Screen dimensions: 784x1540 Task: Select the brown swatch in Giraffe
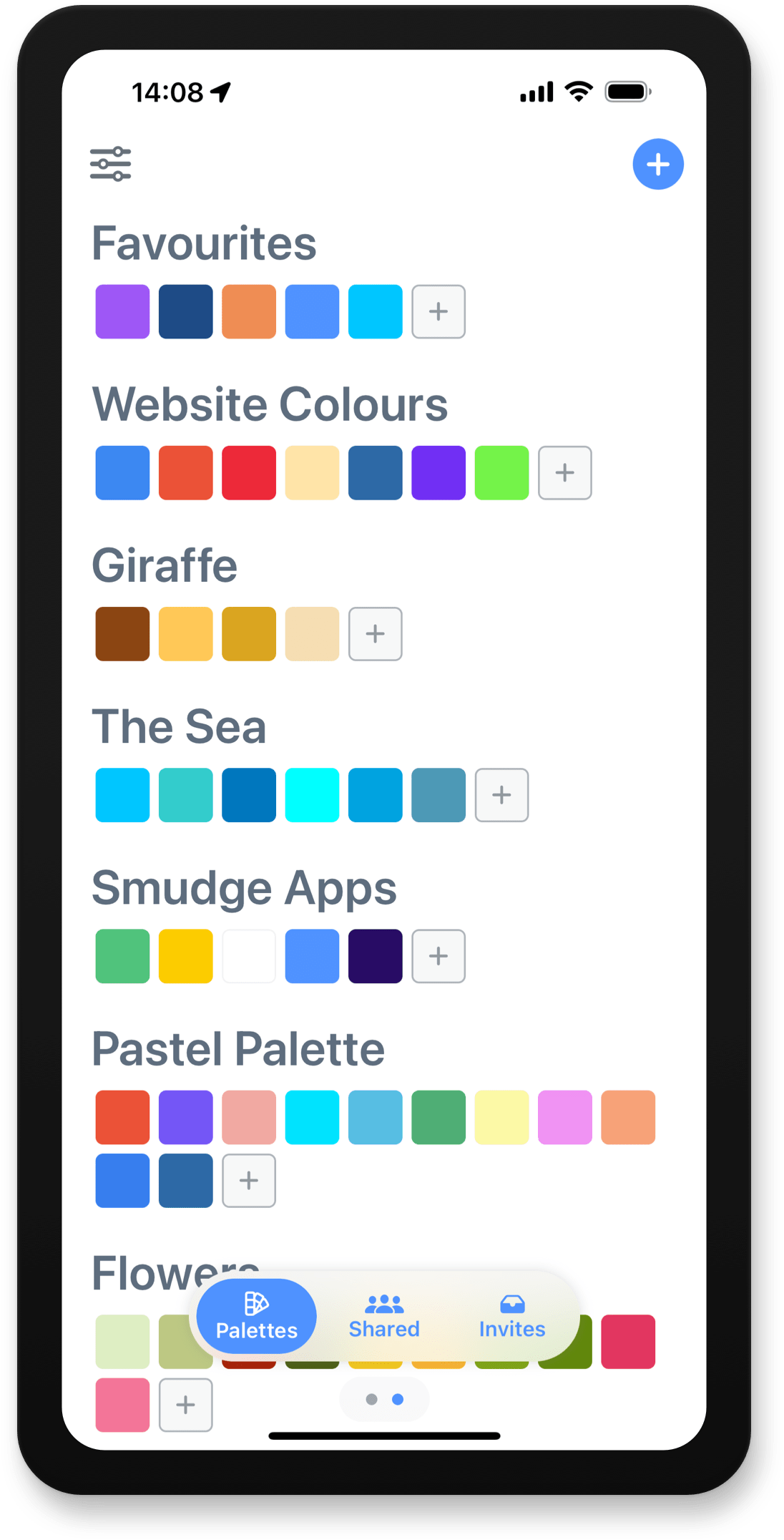122,633
